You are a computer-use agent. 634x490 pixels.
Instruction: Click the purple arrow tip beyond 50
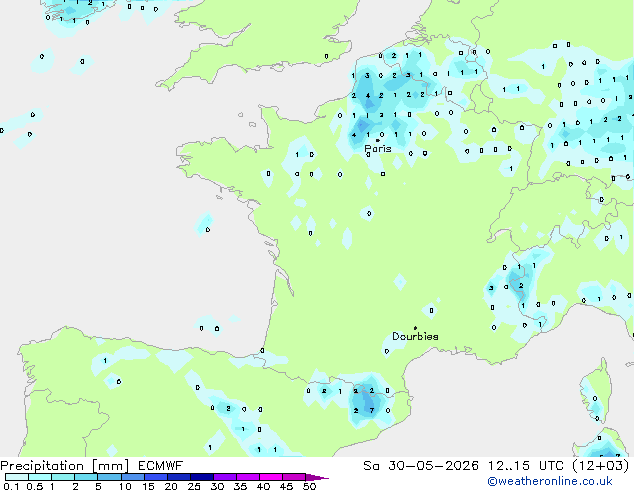point(319,477)
